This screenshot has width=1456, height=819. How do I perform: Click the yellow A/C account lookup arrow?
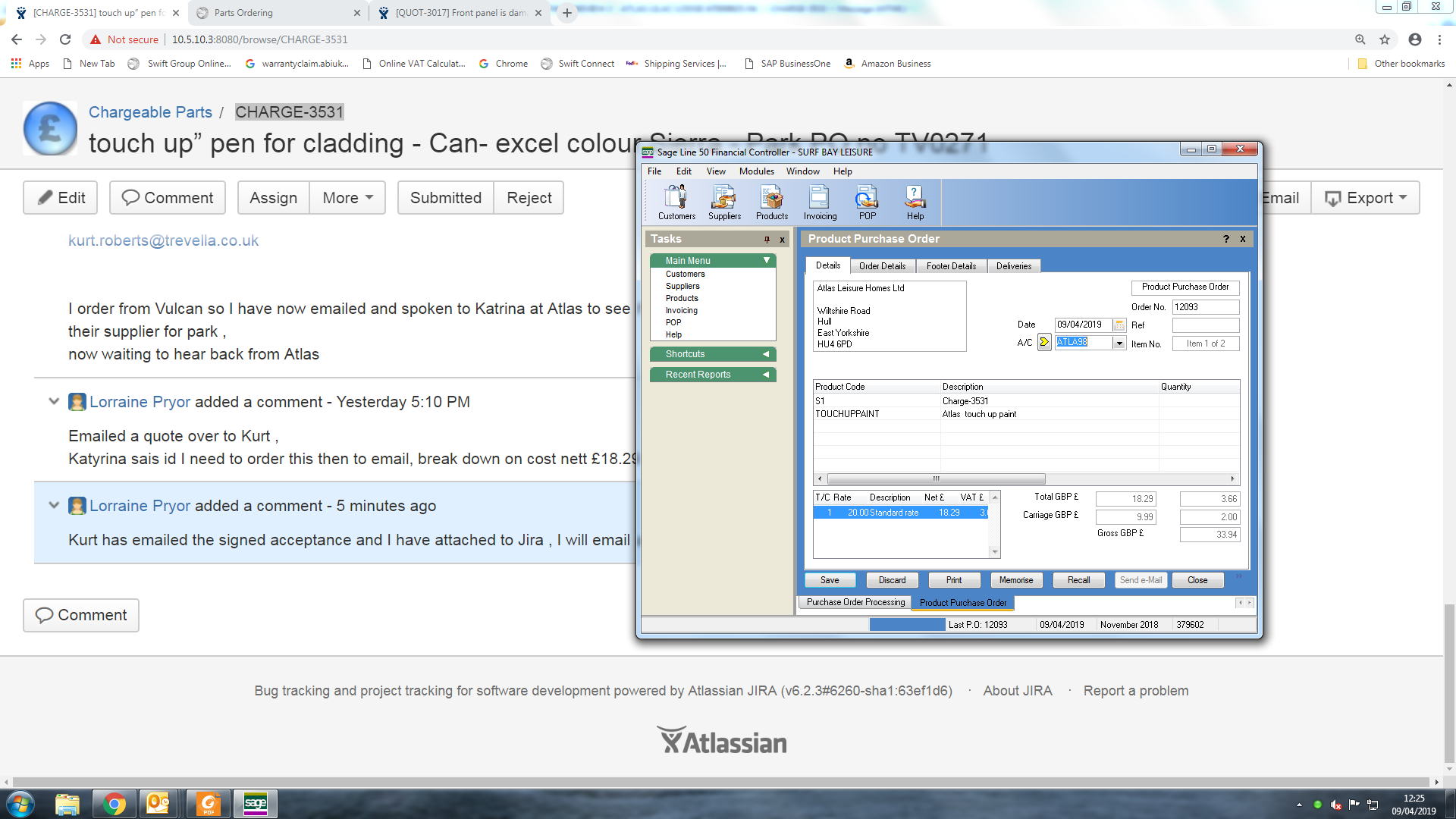click(x=1044, y=342)
